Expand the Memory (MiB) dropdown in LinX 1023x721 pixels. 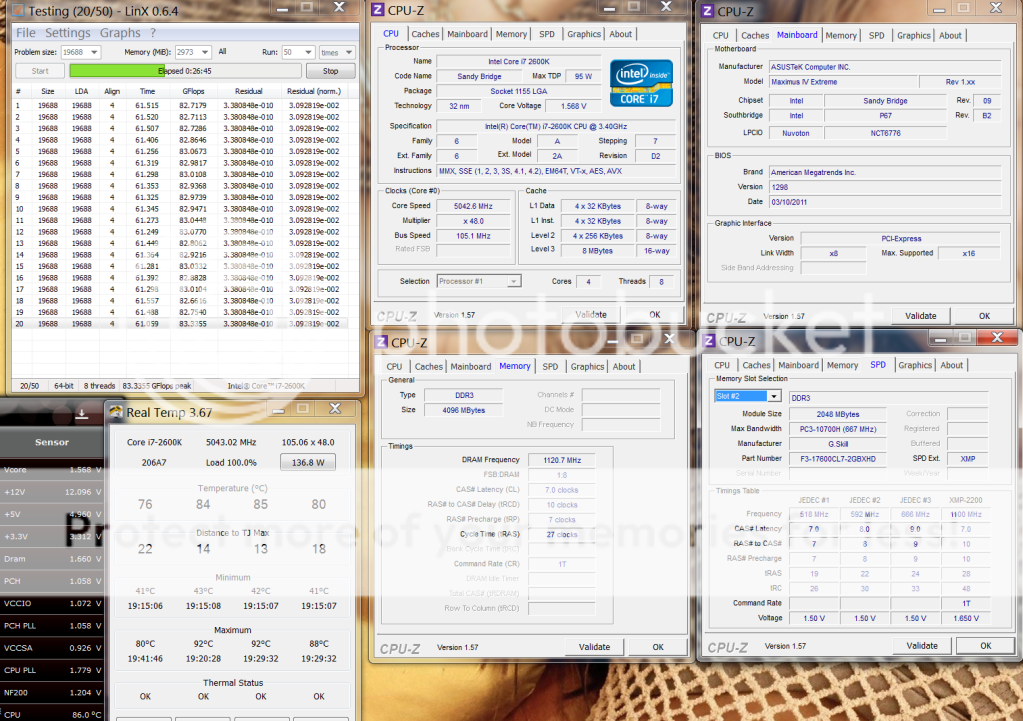(205, 52)
